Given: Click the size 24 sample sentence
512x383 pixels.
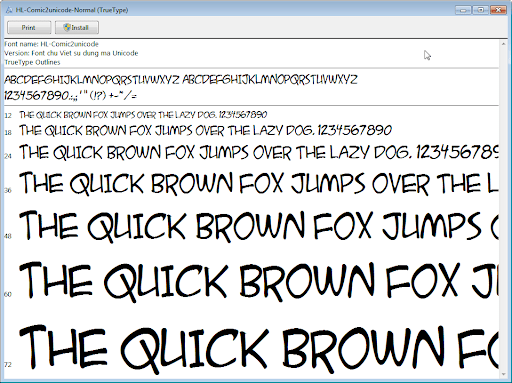Looking at the screenshot, I should (x=259, y=152).
